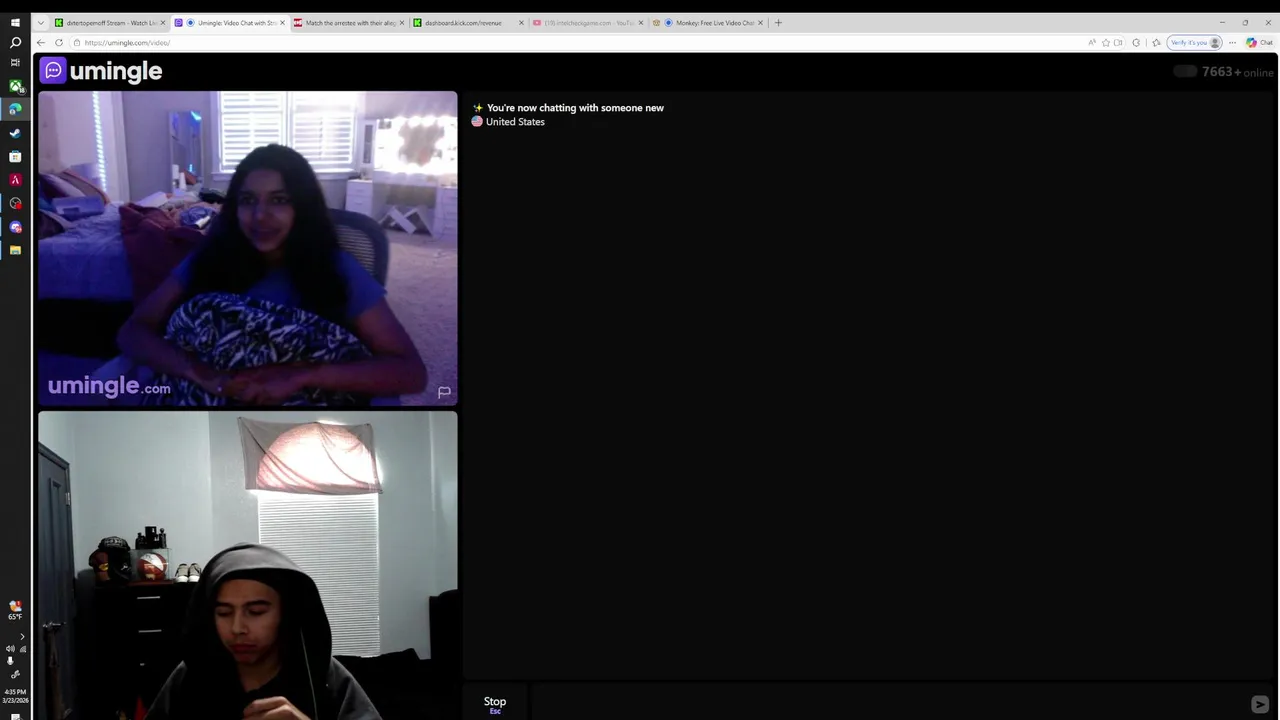The width and height of the screenshot is (1280, 720).
Task: Open the Copilot Chat sidebar
Action: (x=1259, y=43)
